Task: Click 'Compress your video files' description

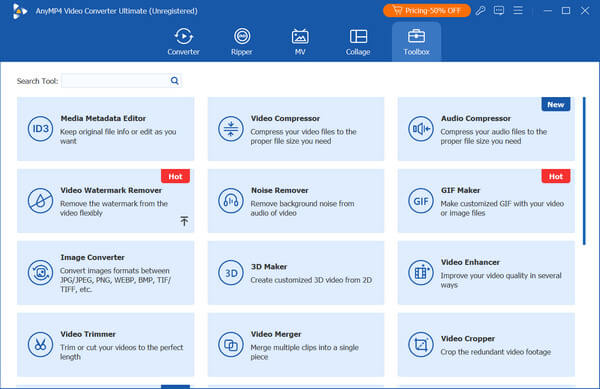Action: click(x=303, y=136)
